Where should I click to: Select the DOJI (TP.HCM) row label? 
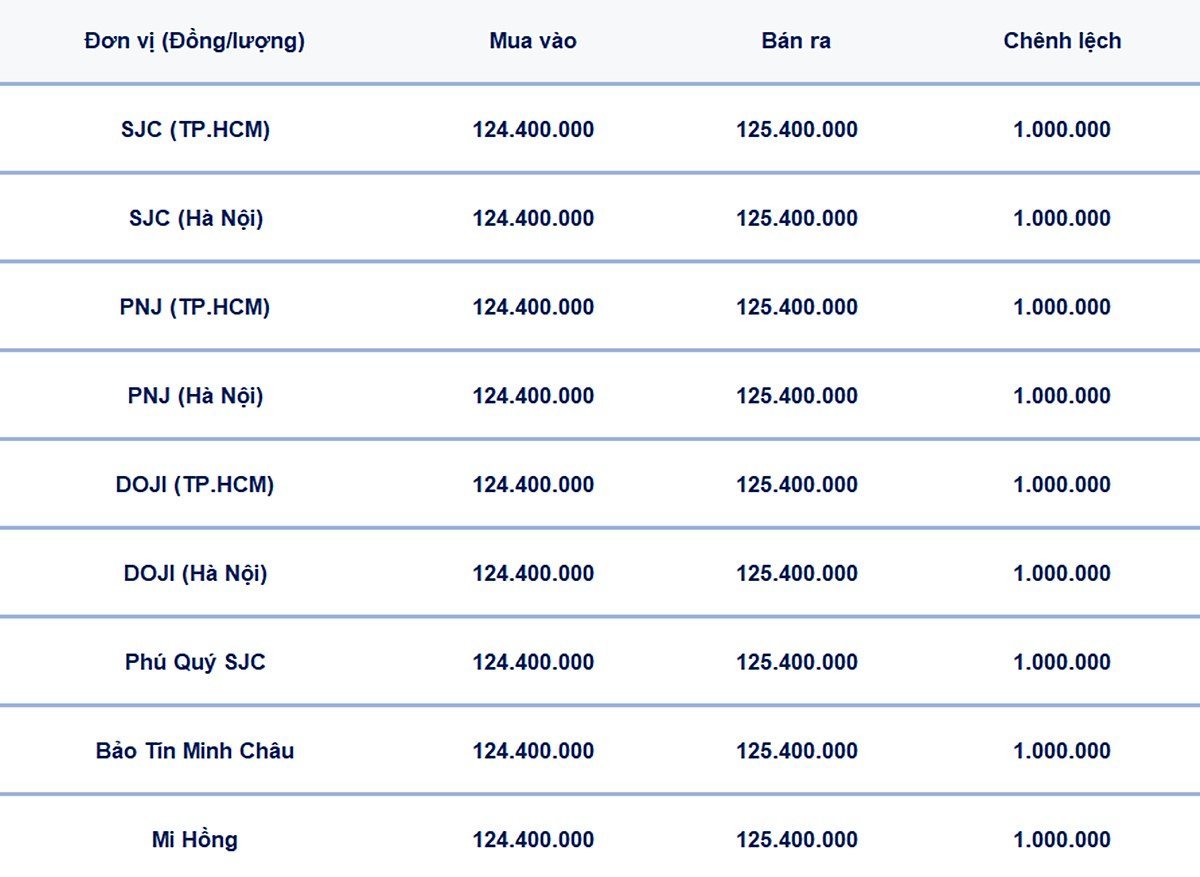pos(195,485)
